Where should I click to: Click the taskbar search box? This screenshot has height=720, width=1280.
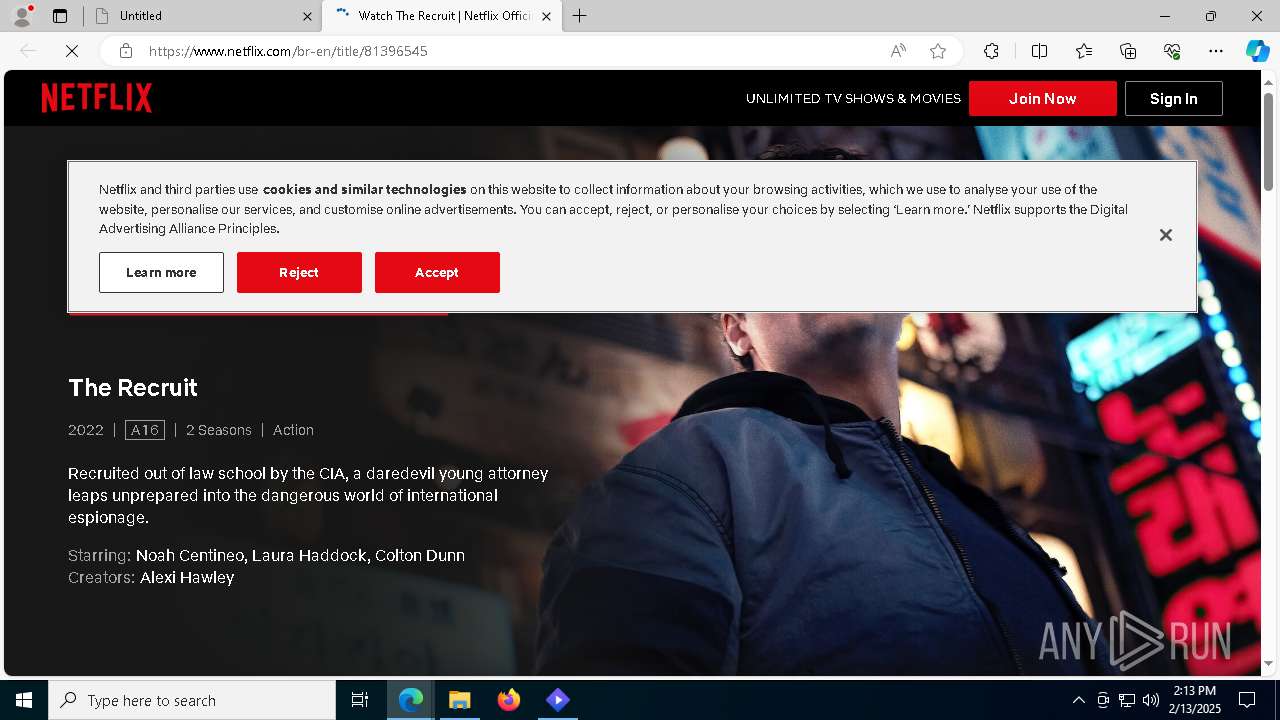click(192, 700)
